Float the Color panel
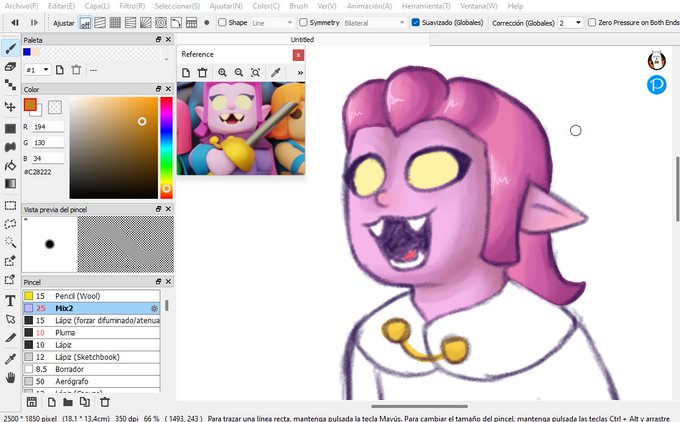The image size is (680, 422). coord(158,89)
